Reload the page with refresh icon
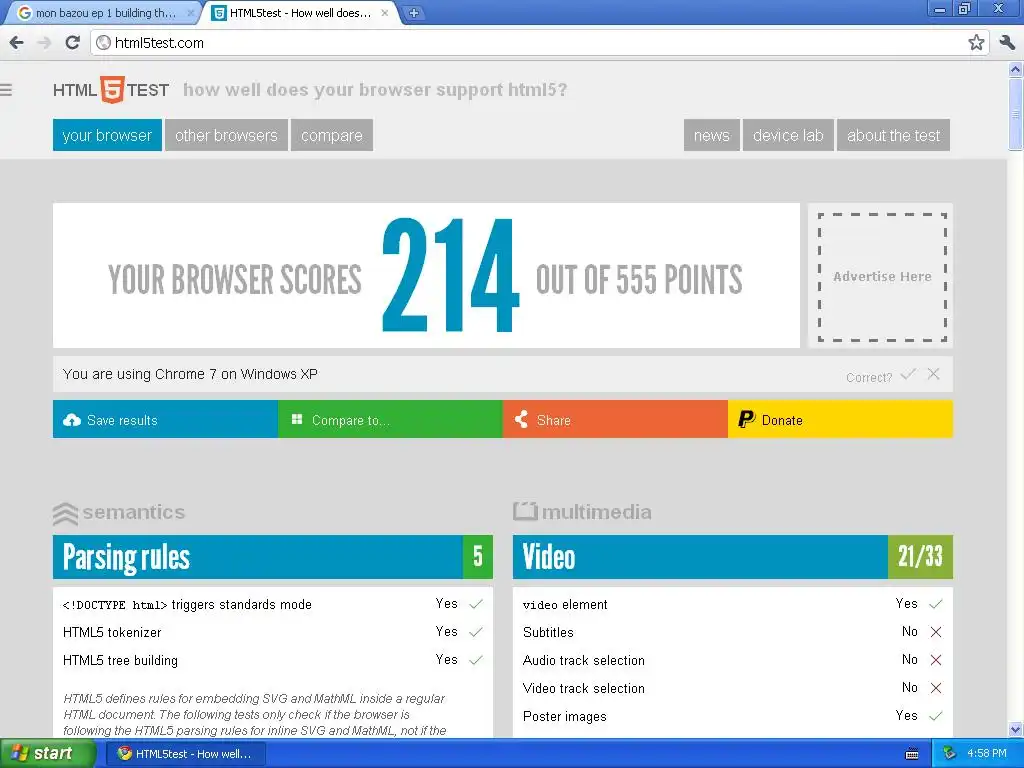The image size is (1024, 768). pyautogui.click(x=72, y=43)
